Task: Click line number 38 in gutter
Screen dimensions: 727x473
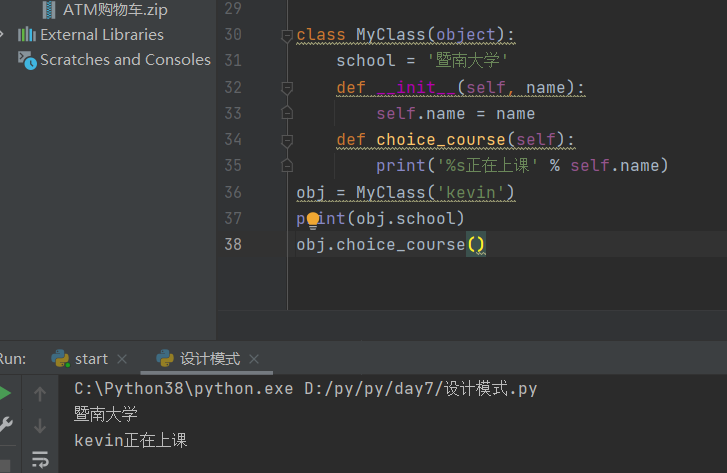Action: click(x=233, y=244)
